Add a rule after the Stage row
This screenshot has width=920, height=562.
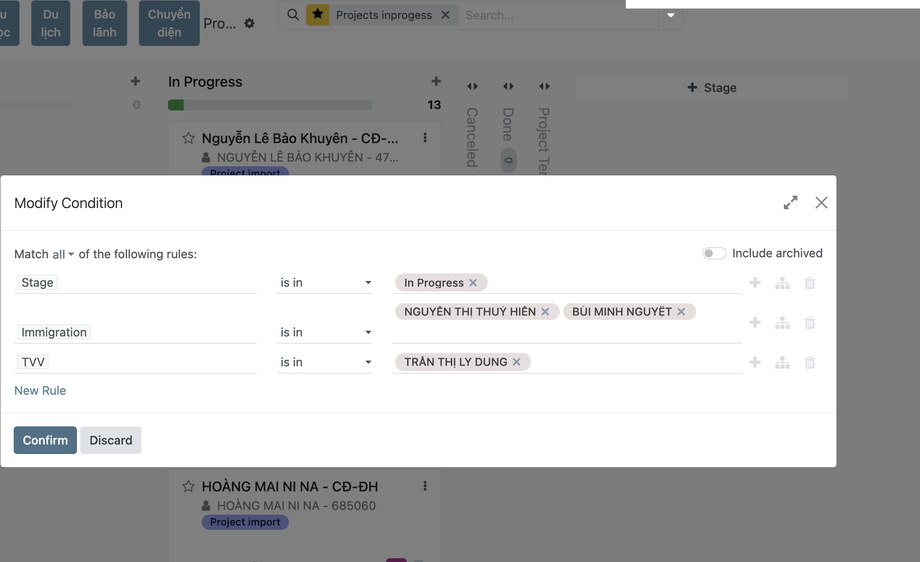(x=755, y=283)
